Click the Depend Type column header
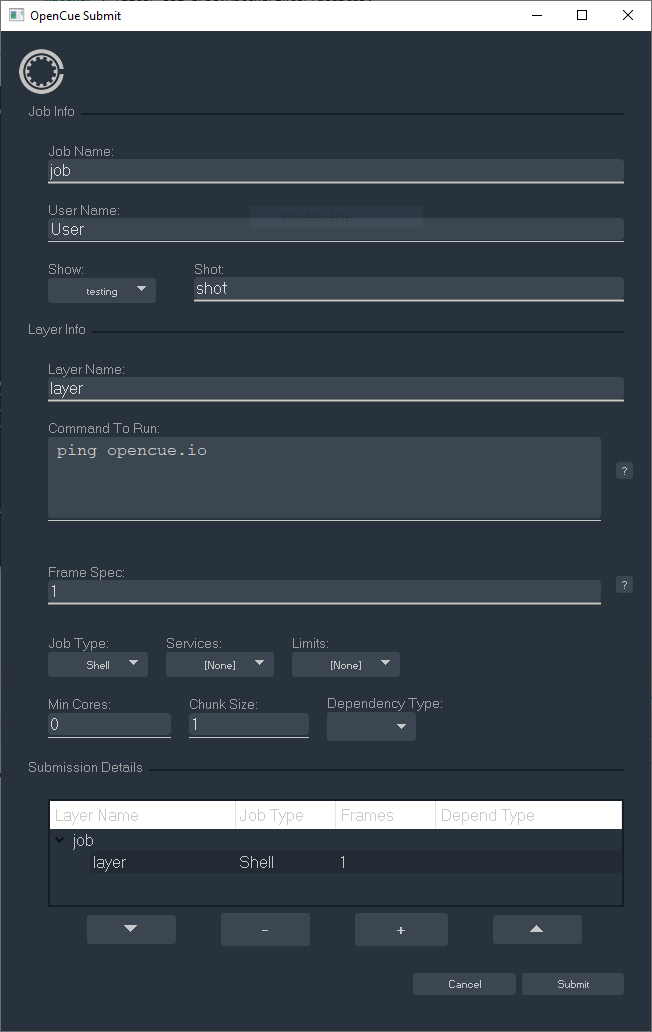The height and width of the screenshot is (1032, 652). coord(528,815)
